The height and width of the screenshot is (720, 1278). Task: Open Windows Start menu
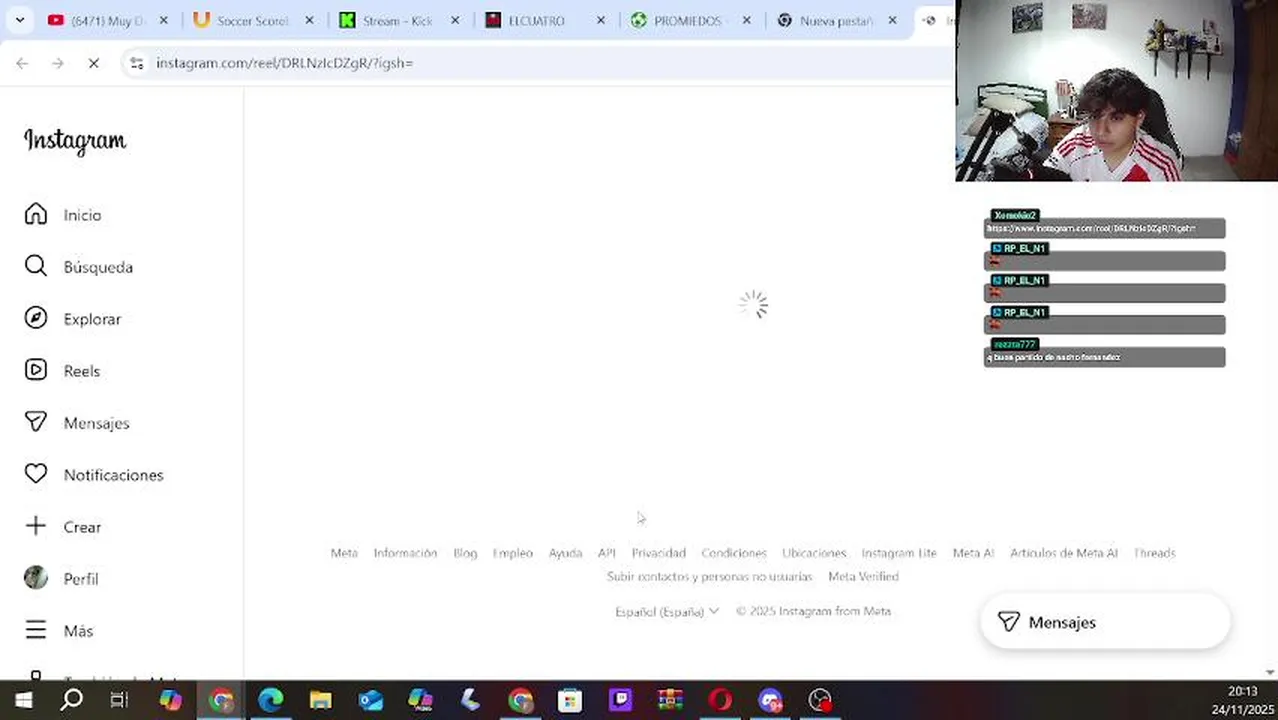click(x=23, y=700)
